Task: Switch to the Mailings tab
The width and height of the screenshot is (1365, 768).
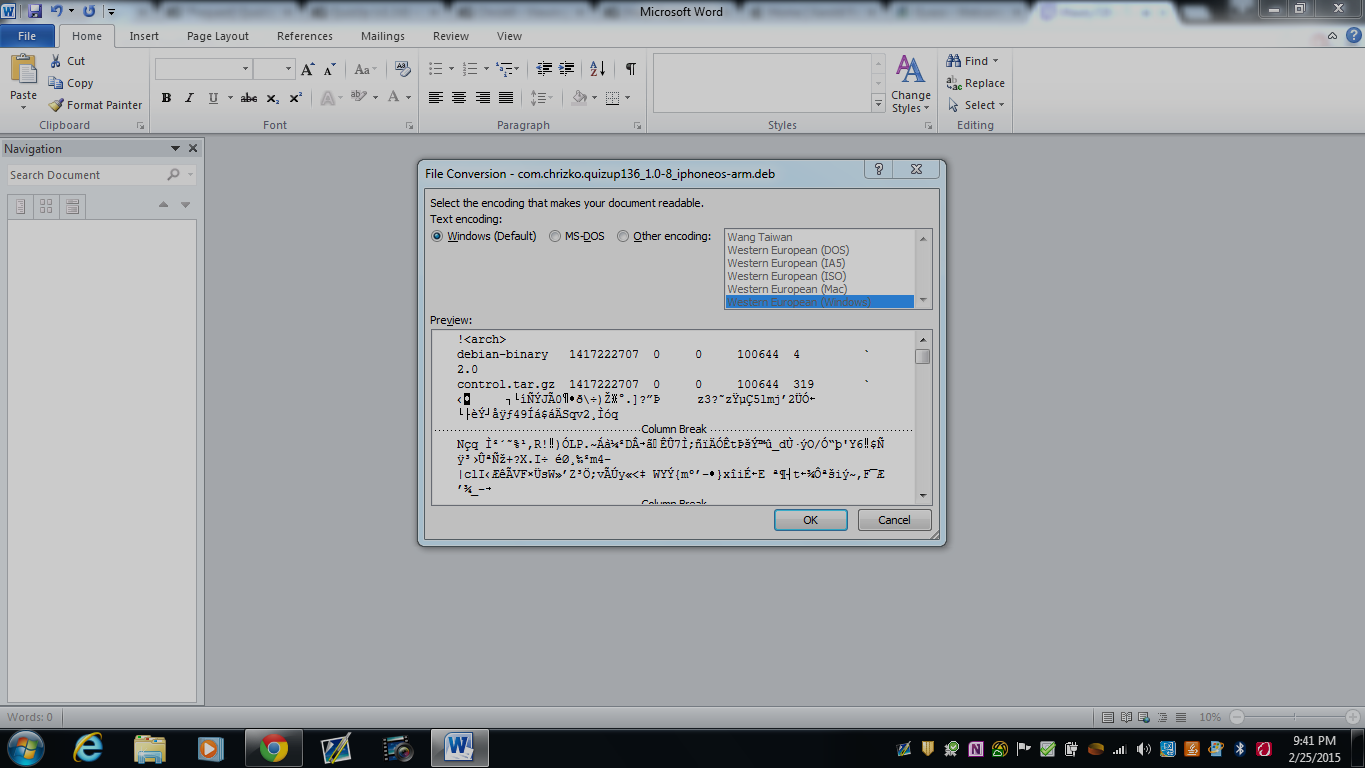Action: [x=383, y=36]
